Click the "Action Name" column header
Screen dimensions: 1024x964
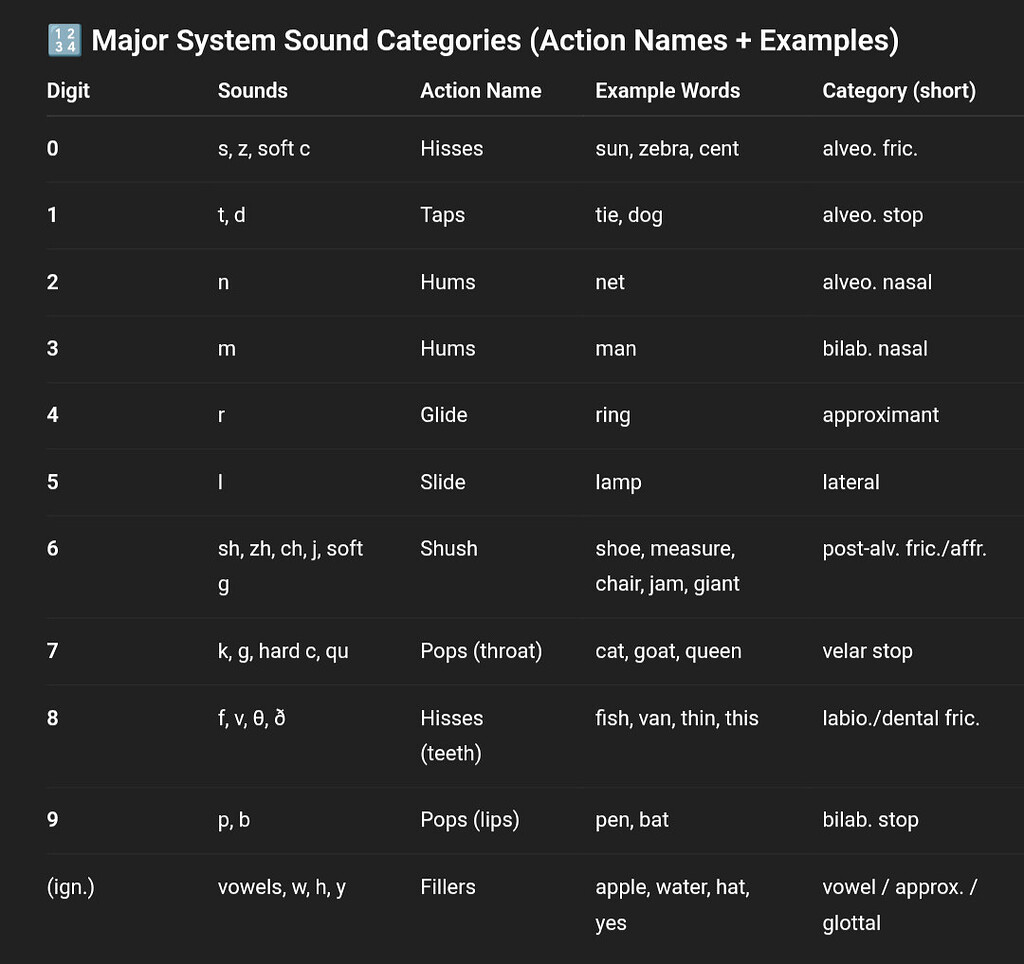pos(481,91)
